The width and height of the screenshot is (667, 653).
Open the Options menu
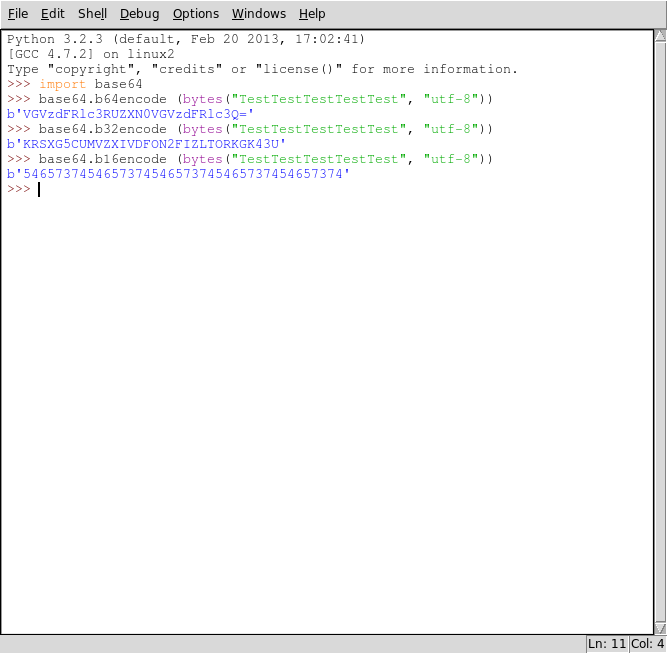pyautogui.click(x=196, y=14)
